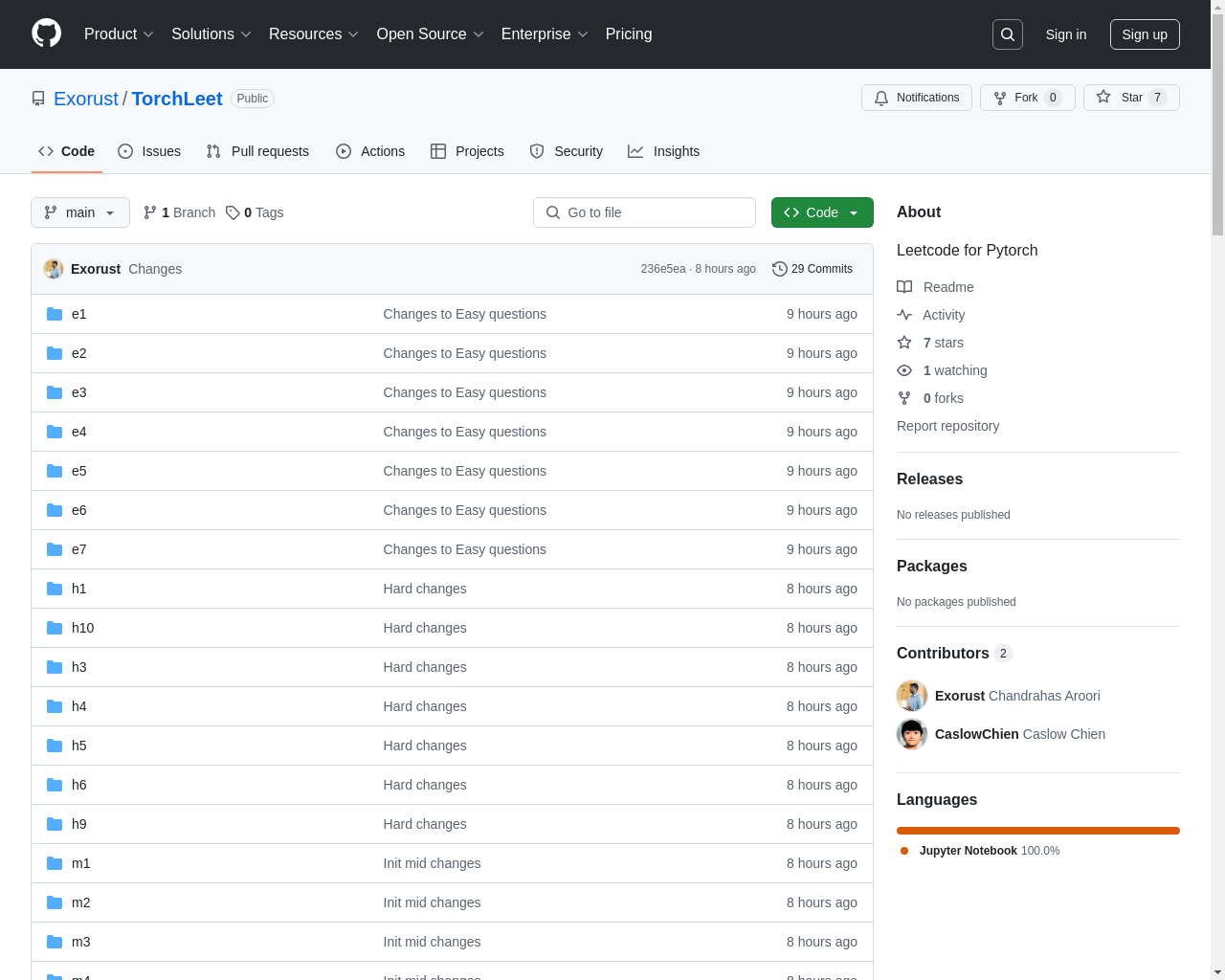Screen dimensions: 1225x980
Task: Click the Jupyter Notebook 100.0% language link
Action: click(980, 851)
